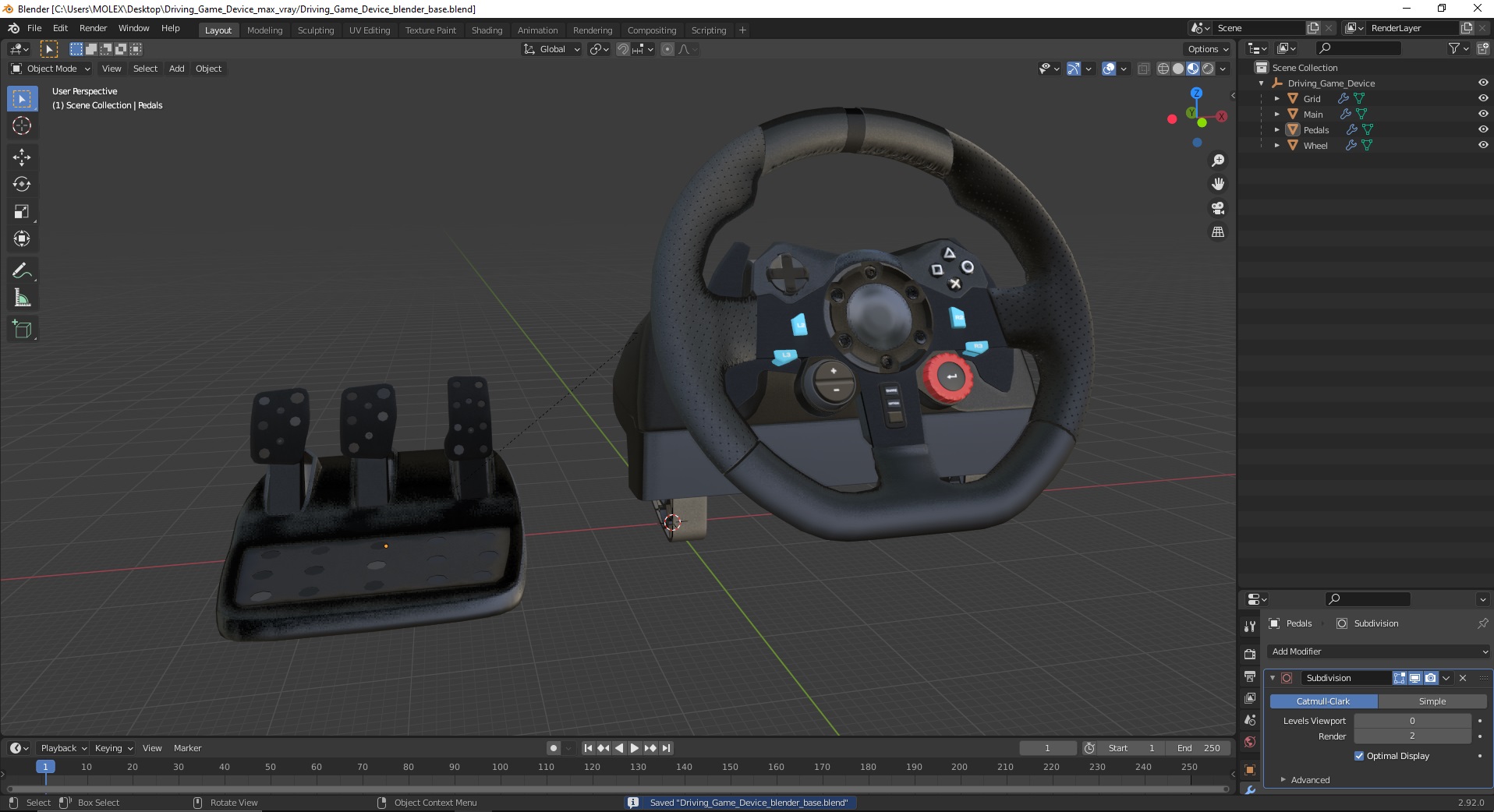Open the World properties tab
Viewport: 1494px width, 812px height.
pos(1250,742)
